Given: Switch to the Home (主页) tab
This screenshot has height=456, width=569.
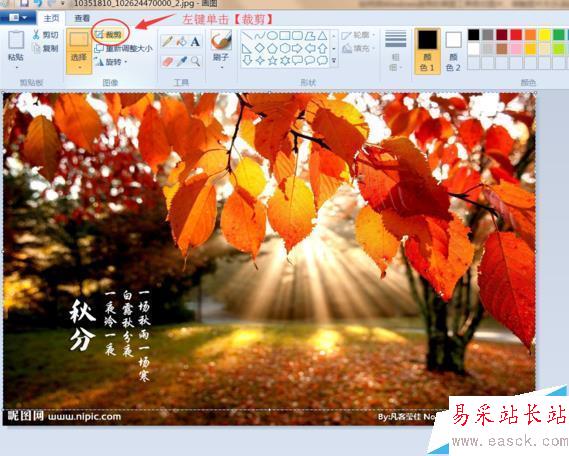Looking at the screenshot, I should coord(52,18).
